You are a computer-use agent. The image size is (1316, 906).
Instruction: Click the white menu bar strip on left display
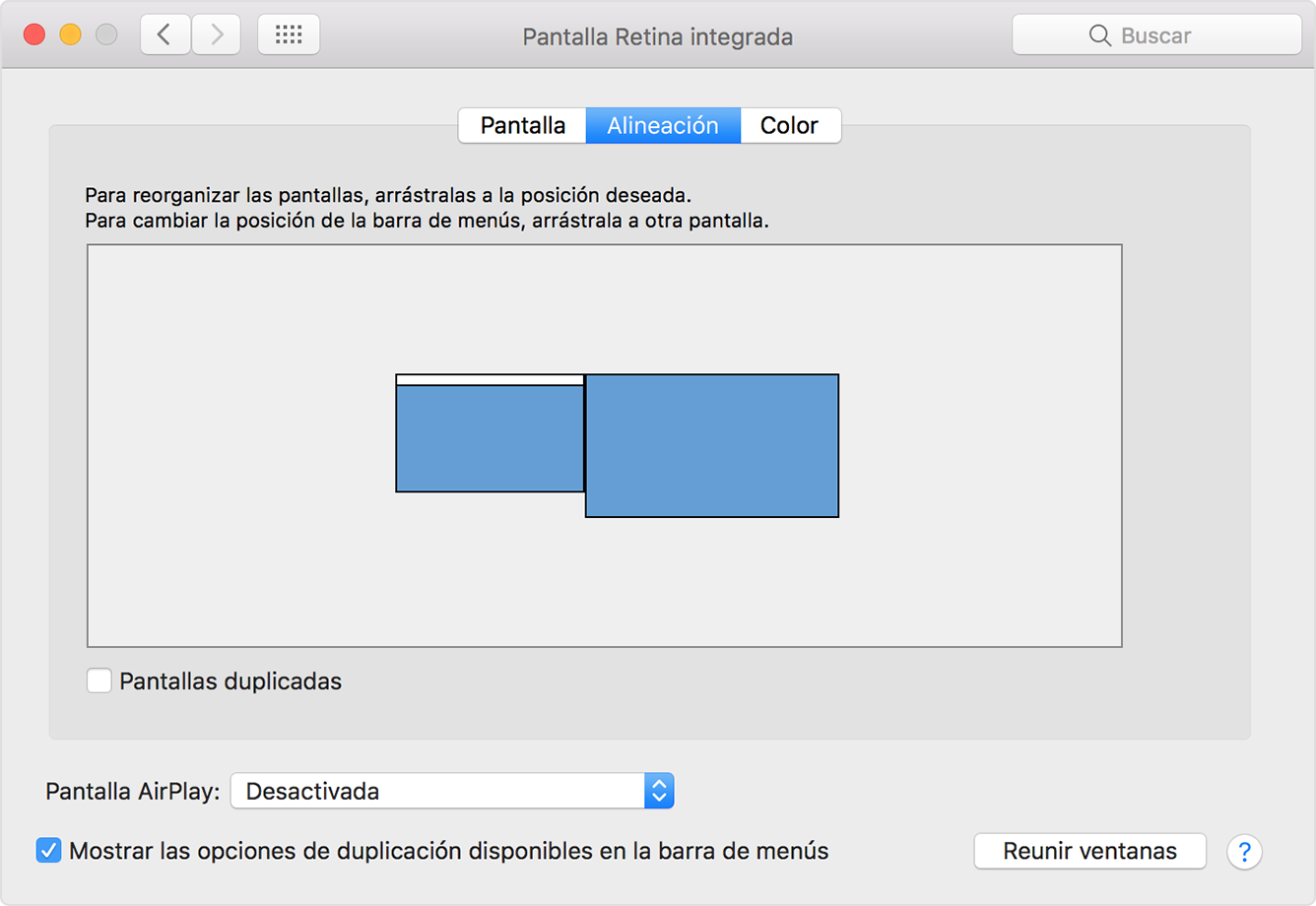490,380
